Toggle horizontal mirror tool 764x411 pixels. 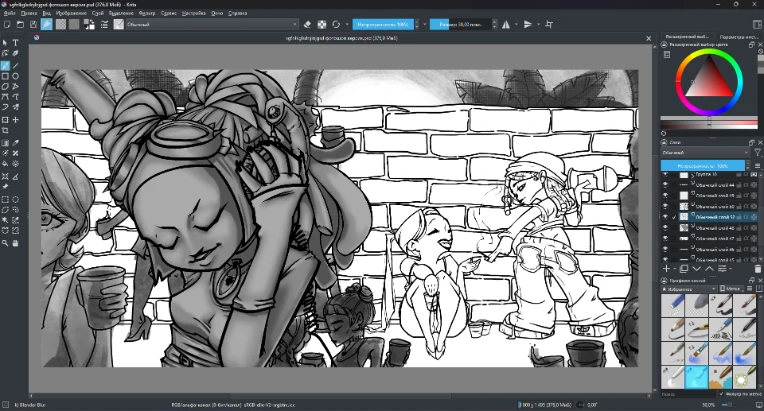tap(506, 24)
